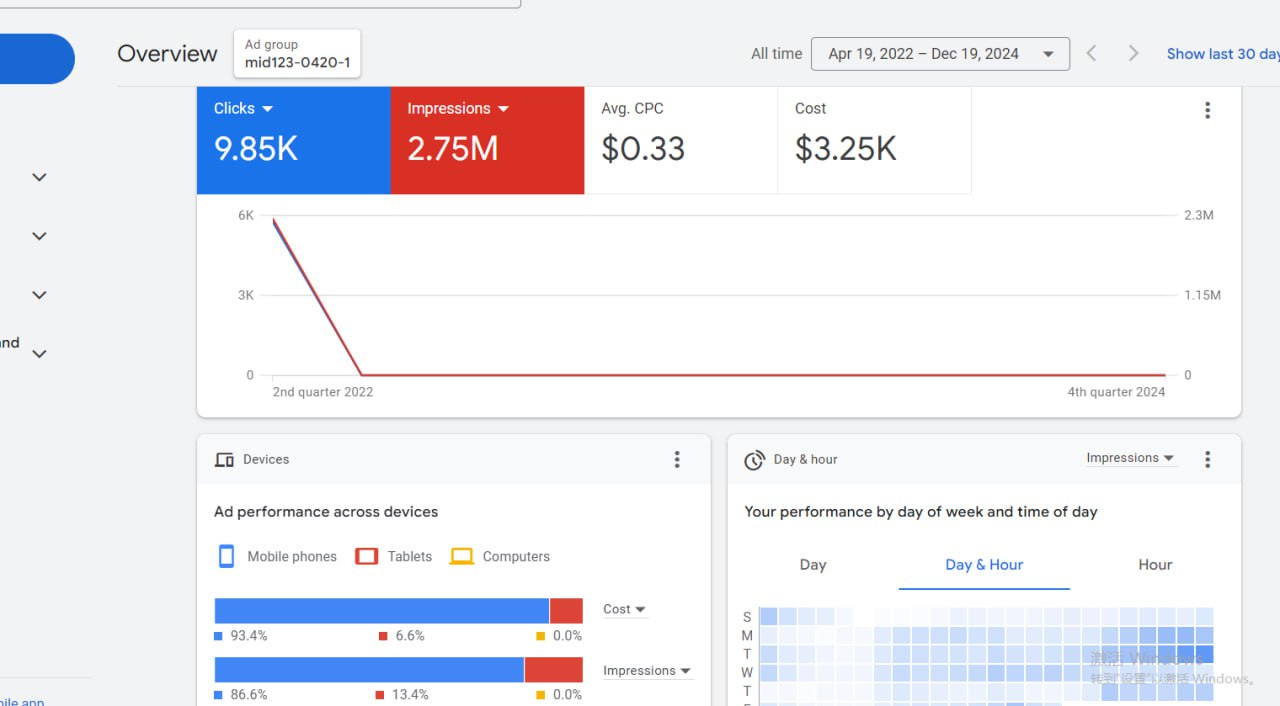Viewport: 1280px width, 706px height.
Task: Open the Devices card three-dot menu
Action: 677,459
